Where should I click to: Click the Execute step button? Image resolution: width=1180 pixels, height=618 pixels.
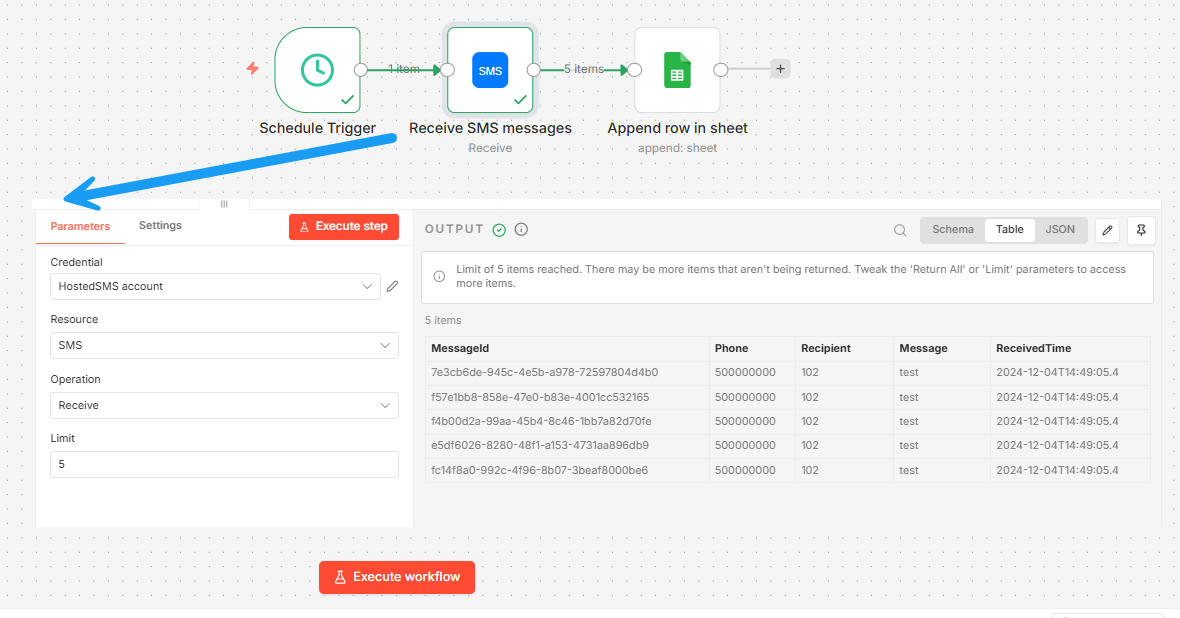[344, 227]
